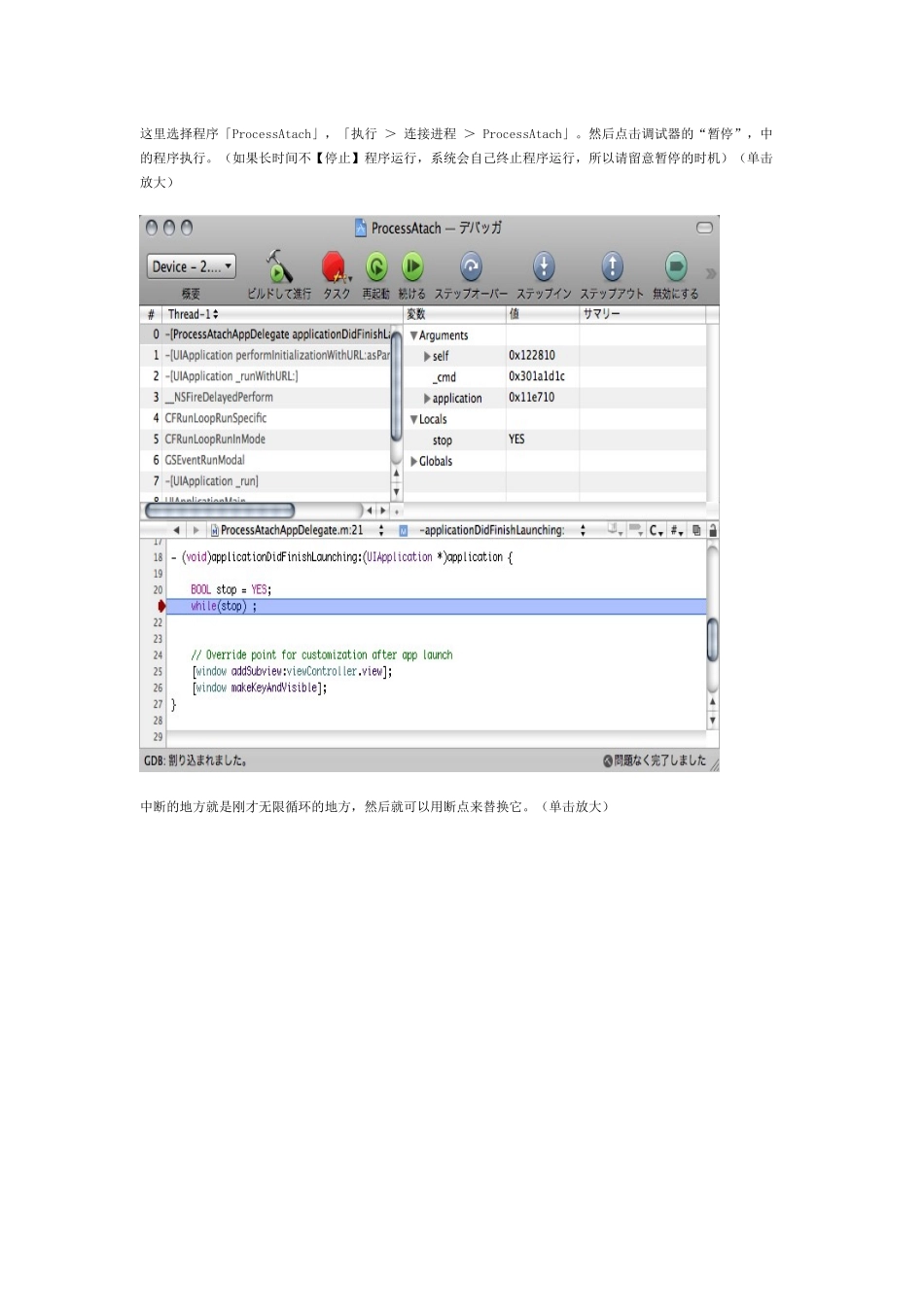Image resolution: width=924 pixels, height=1307 pixels.
Task: Click the ステップアウト step out icon
Action: click(x=612, y=266)
